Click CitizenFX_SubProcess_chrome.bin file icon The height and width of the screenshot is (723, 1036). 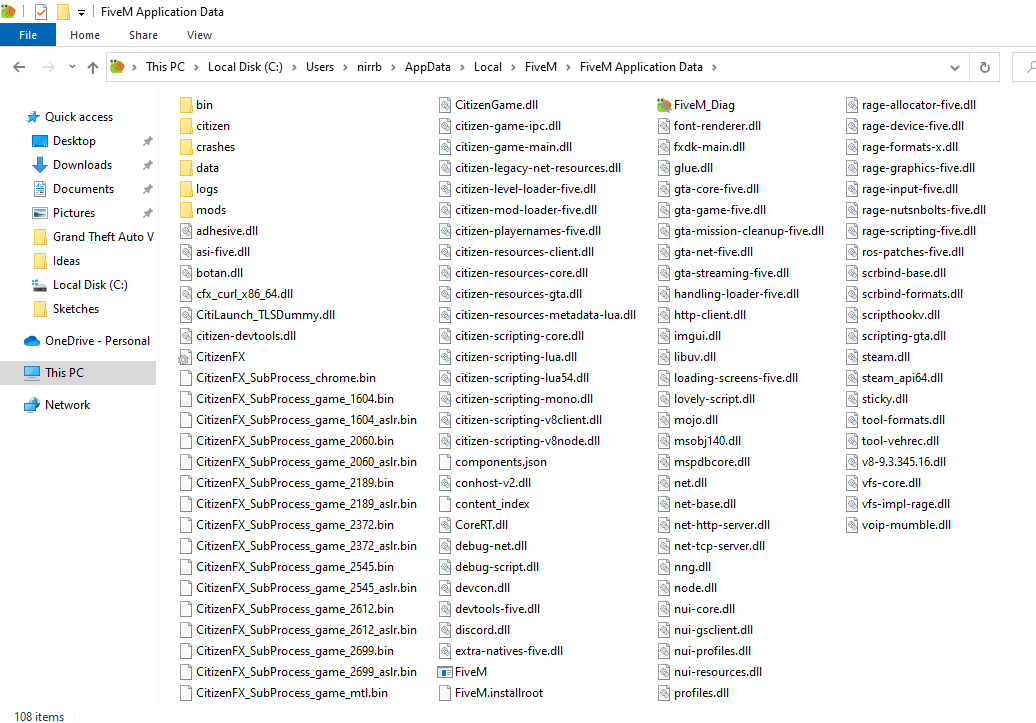(x=186, y=378)
